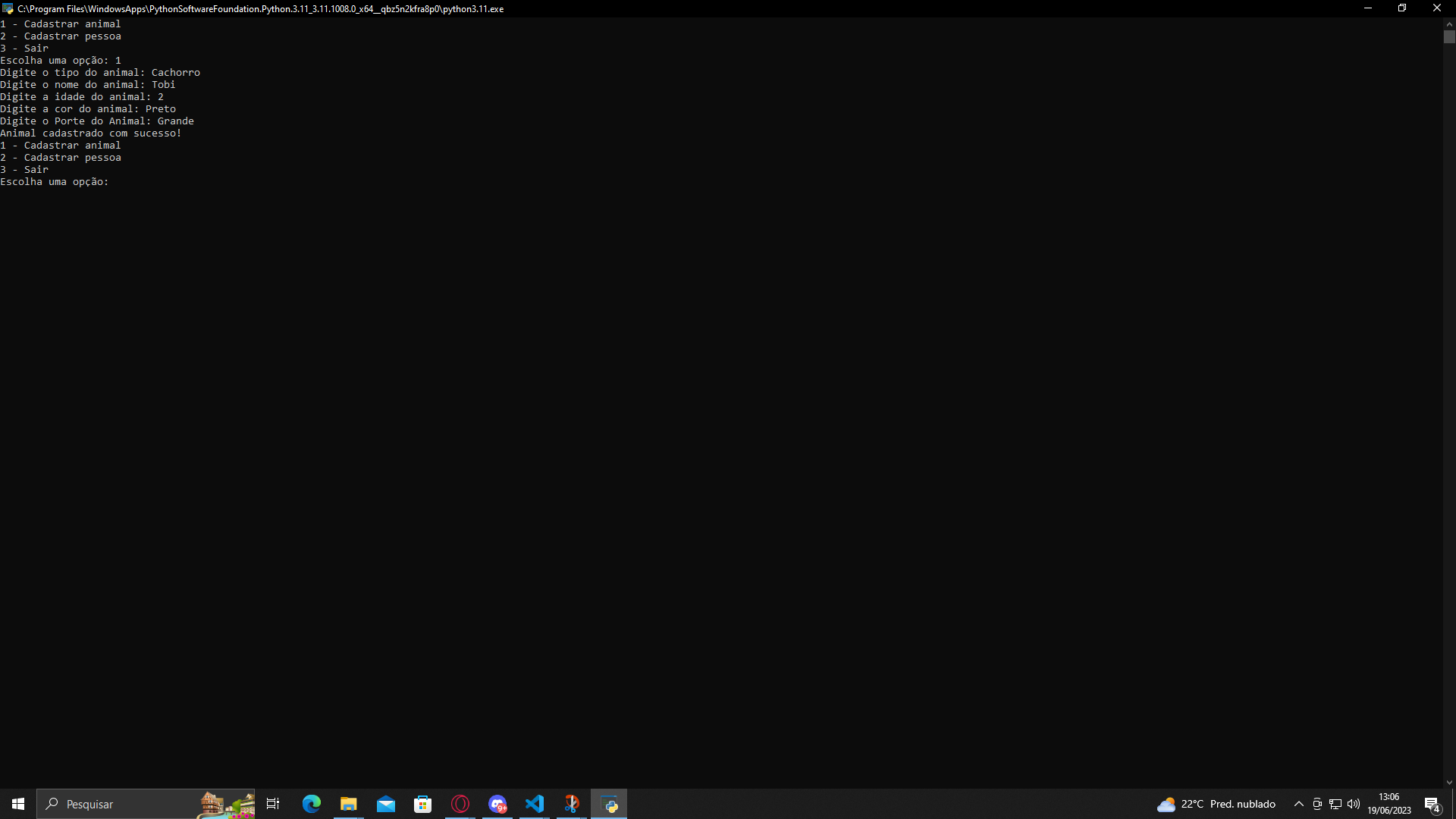Open Discord from the taskbar
The height and width of the screenshot is (819, 1456).
point(497,804)
